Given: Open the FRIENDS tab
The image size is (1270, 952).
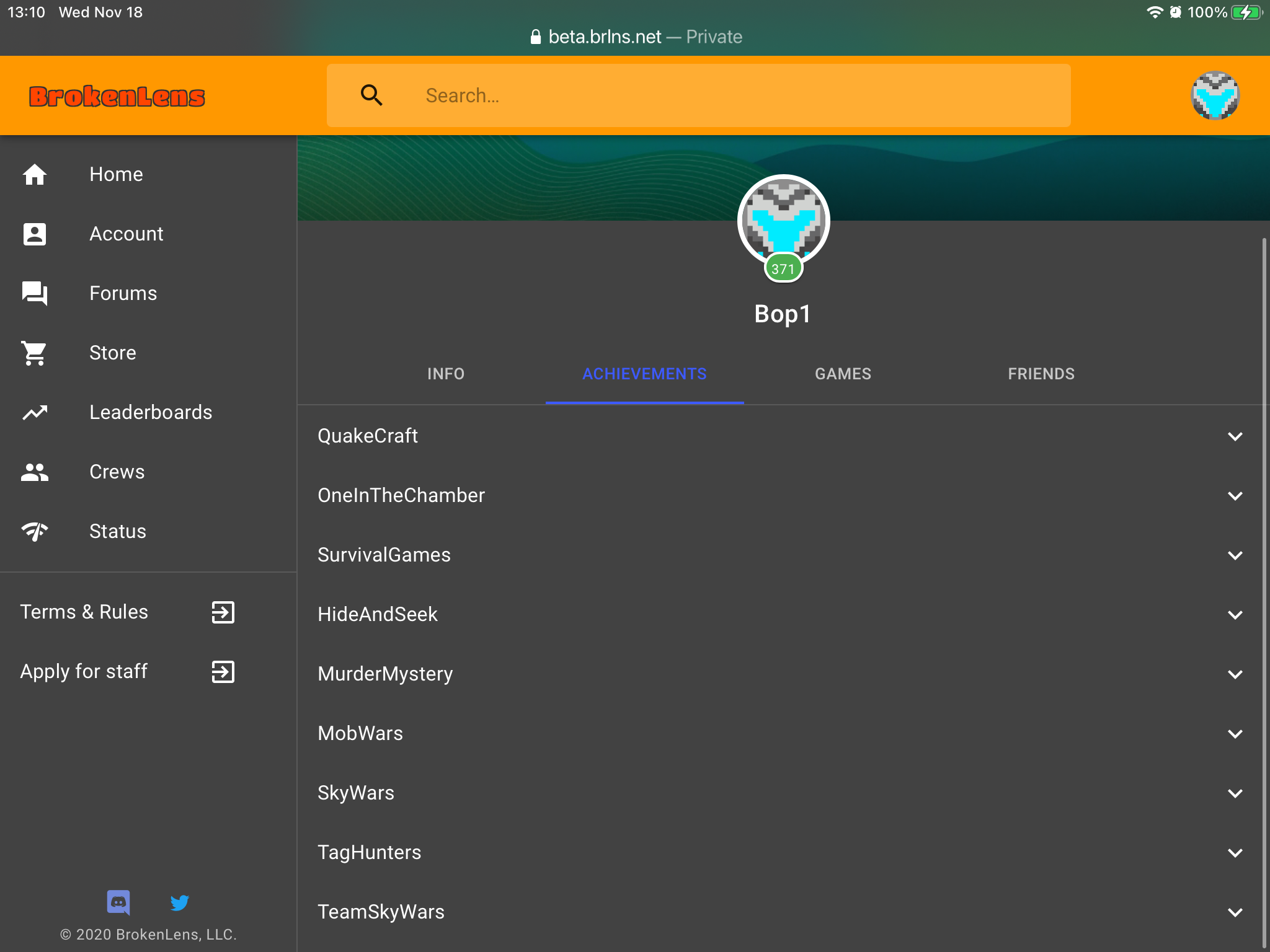Looking at the screenshot, I should 1041,374.
